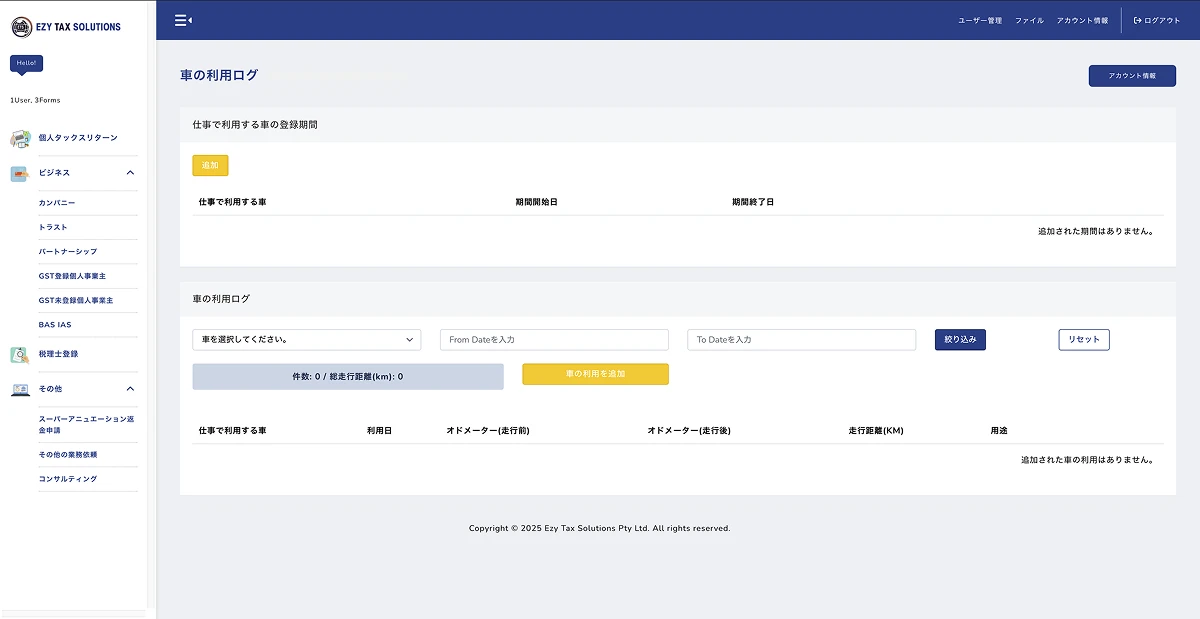Open the 車を選択してください dropdown
The width and height of the screenshot is (1200, 619).
306,340
